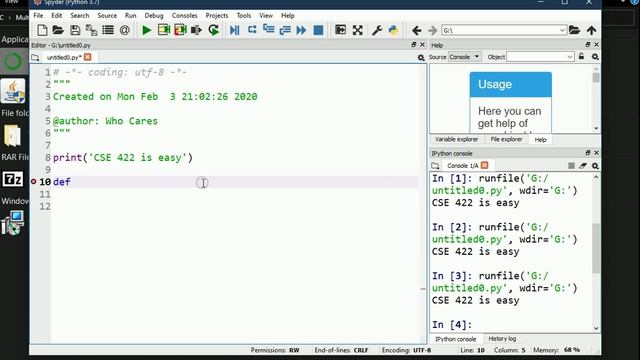Switch to the Variable explorer tab

456,140
